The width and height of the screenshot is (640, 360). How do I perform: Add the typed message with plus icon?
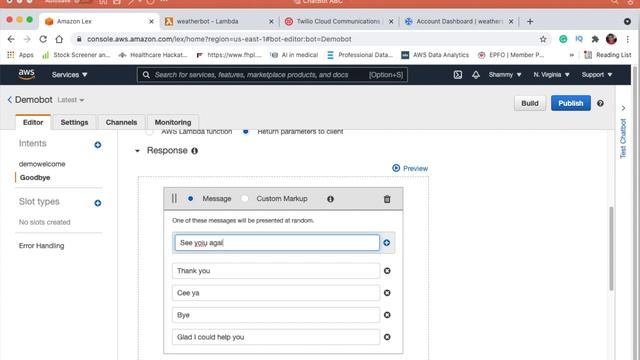coord(387,243)
